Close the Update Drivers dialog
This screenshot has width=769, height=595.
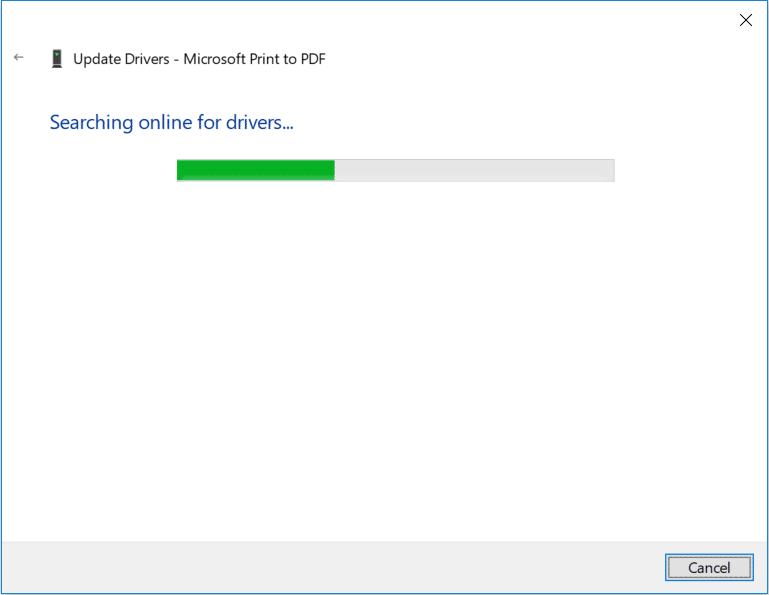point(745,20)
